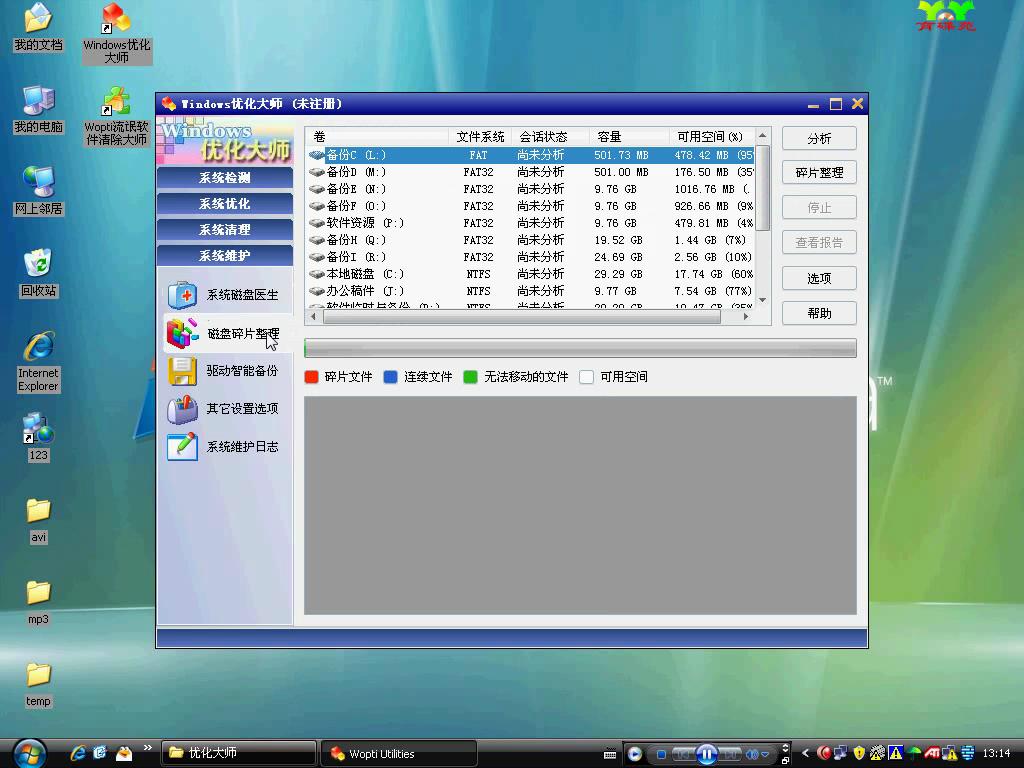Open 驱动智能备份 driver backup
Image resolution: width=1024 pixels, height=768 pixels.
pos(223,371)
